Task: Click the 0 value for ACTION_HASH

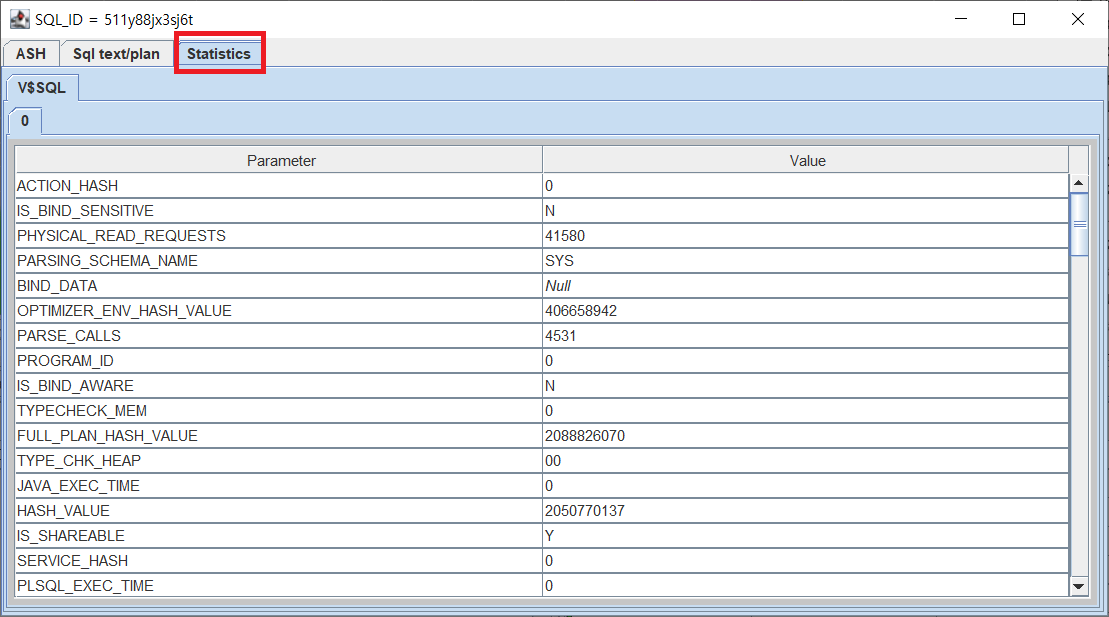Action: tap(806, 186)
